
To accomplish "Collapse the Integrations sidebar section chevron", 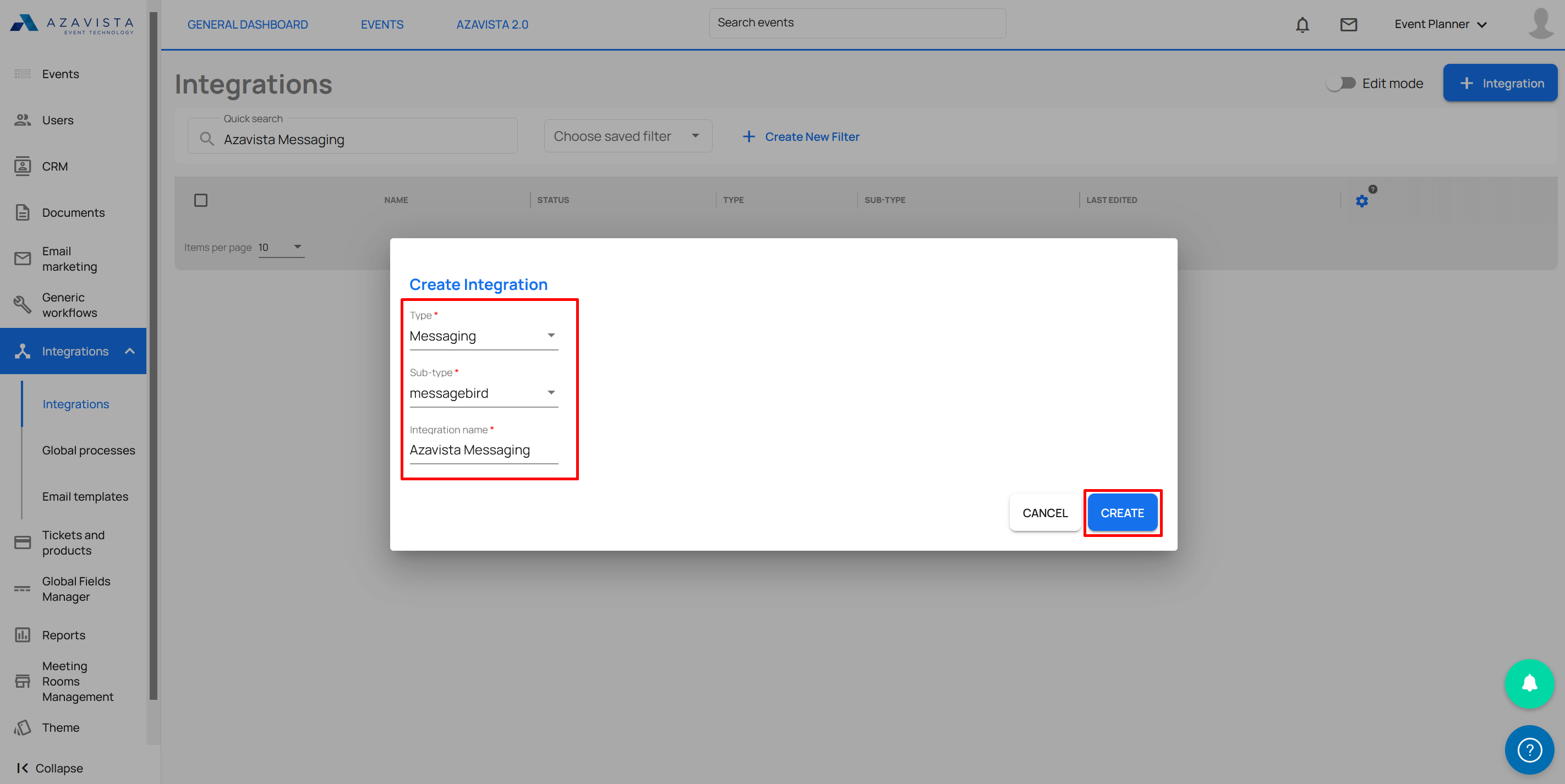I will point(129,351).
